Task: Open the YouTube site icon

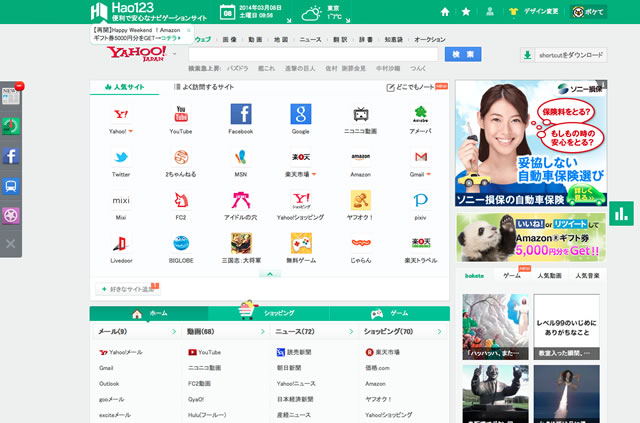Action: 181,114
